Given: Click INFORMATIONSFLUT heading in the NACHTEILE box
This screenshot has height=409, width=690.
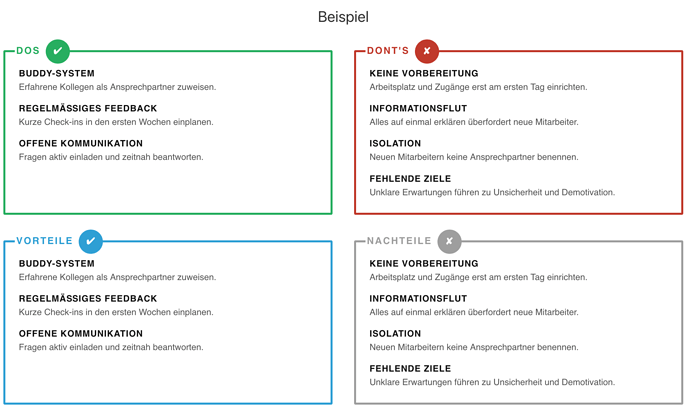Looking at the screenshot, I should (x=418, y=298).
